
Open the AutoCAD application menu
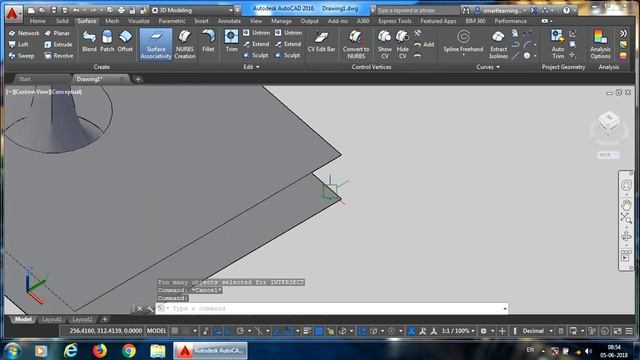click(13, 13)
